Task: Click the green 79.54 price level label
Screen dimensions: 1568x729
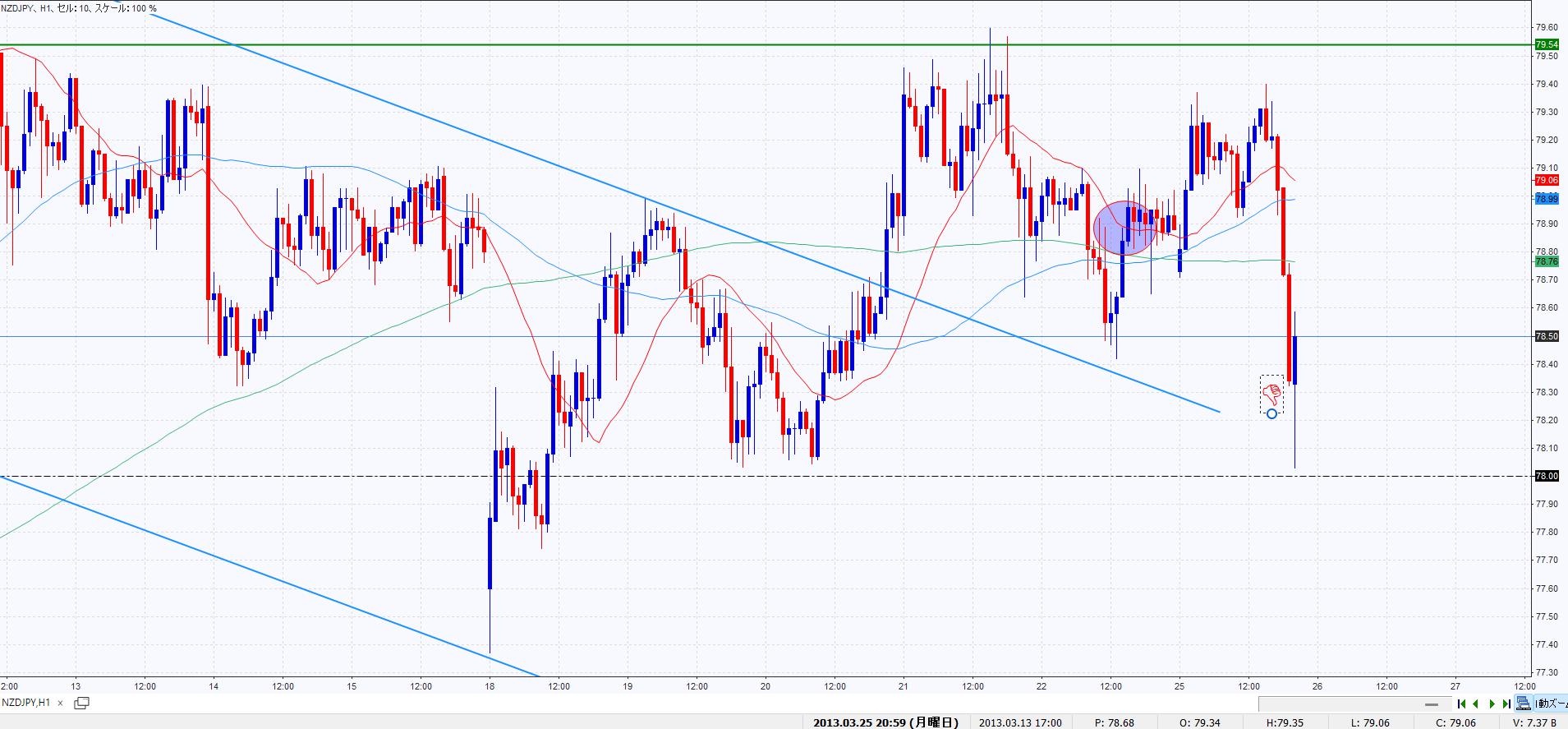Action: click(x=1547, y=44)
